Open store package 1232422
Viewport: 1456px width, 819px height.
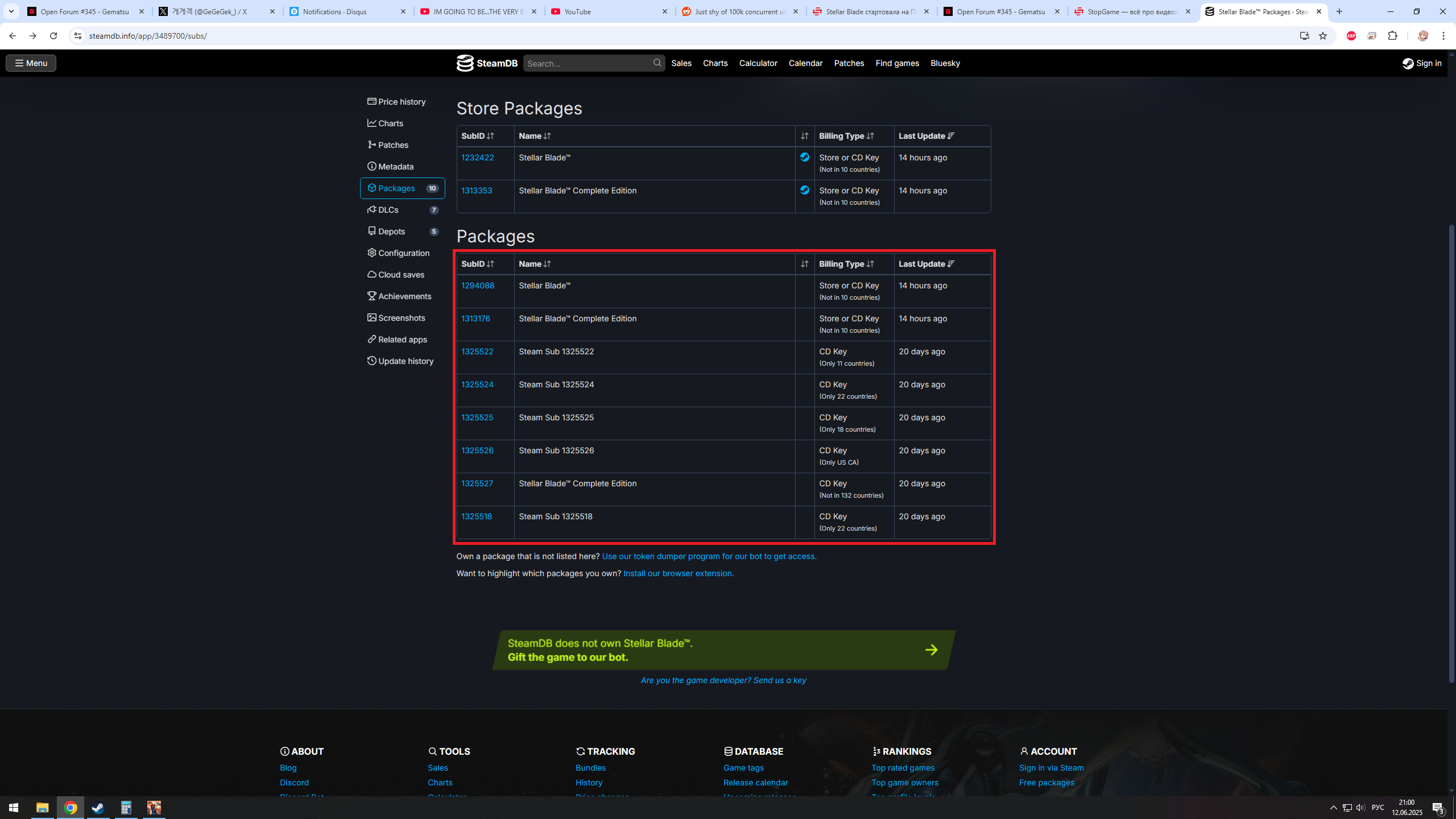[x=477, y=158]
